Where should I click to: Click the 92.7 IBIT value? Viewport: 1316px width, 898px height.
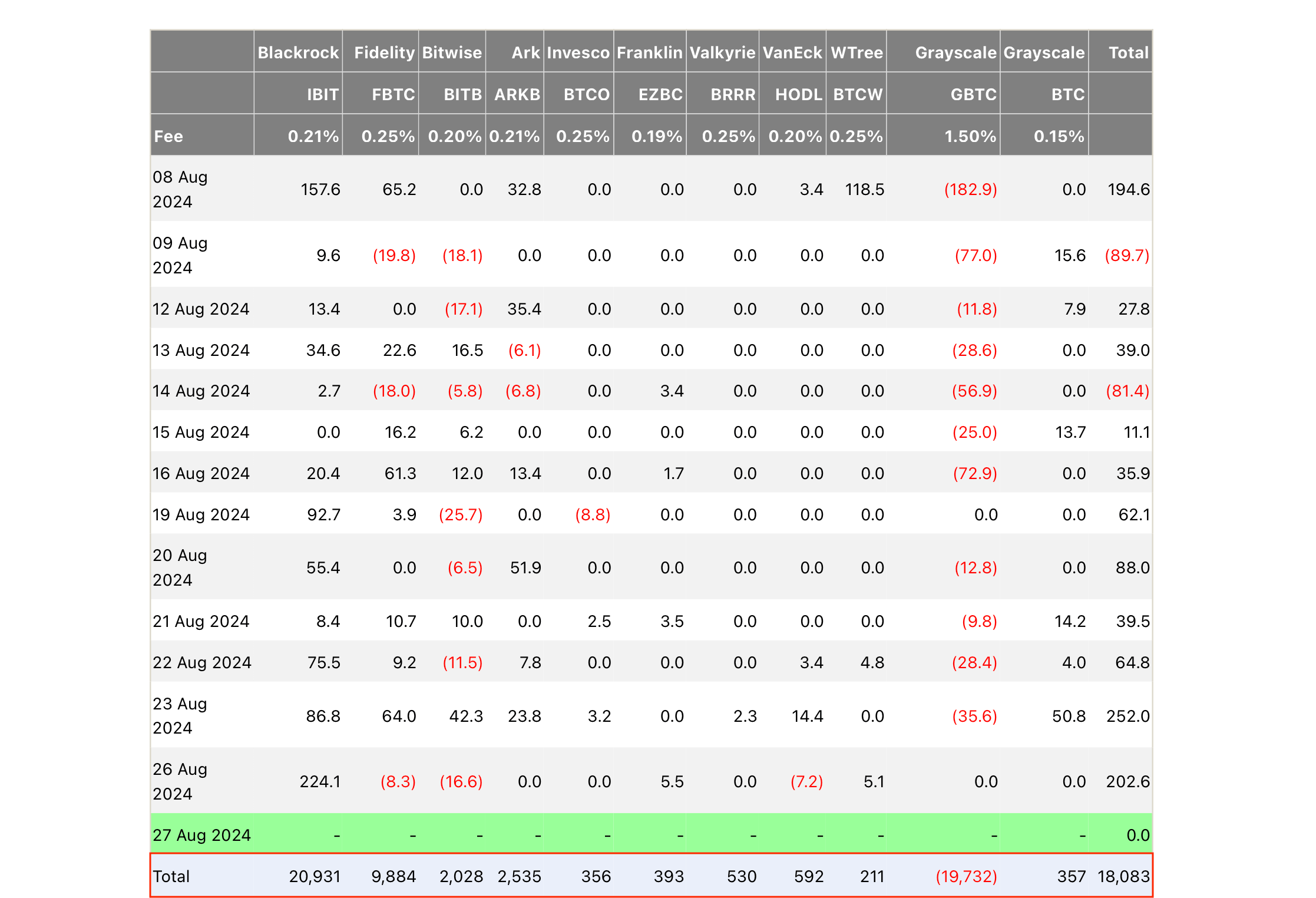[x=323, y=514]
